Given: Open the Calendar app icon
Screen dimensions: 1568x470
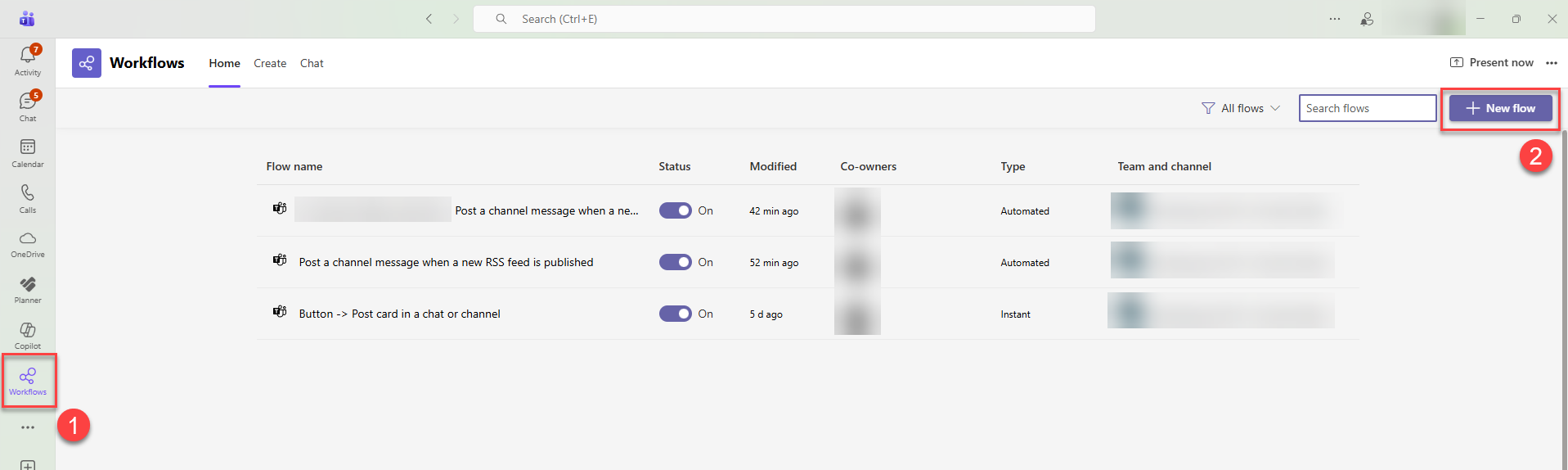Looking at the screenshot, I should [x=28, y=151].
